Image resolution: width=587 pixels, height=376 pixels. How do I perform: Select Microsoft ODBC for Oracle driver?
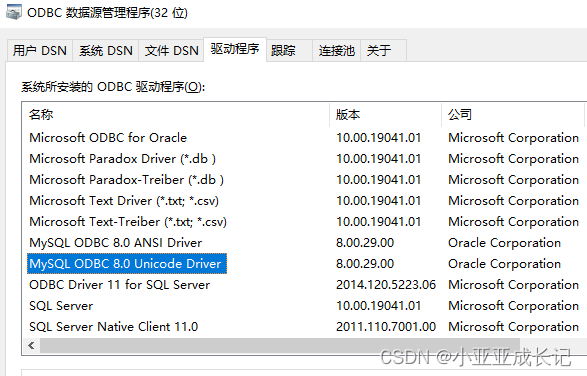point(108,138)
